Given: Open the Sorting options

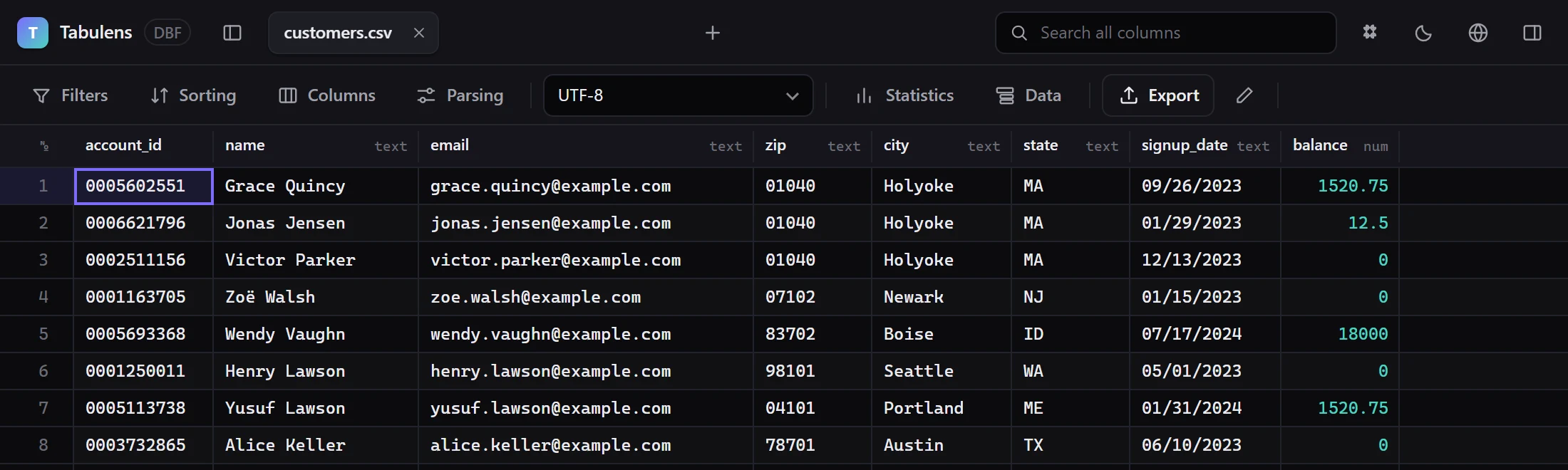Looking at the screenshot, I should pyautogui.click(x=193, y=95).
